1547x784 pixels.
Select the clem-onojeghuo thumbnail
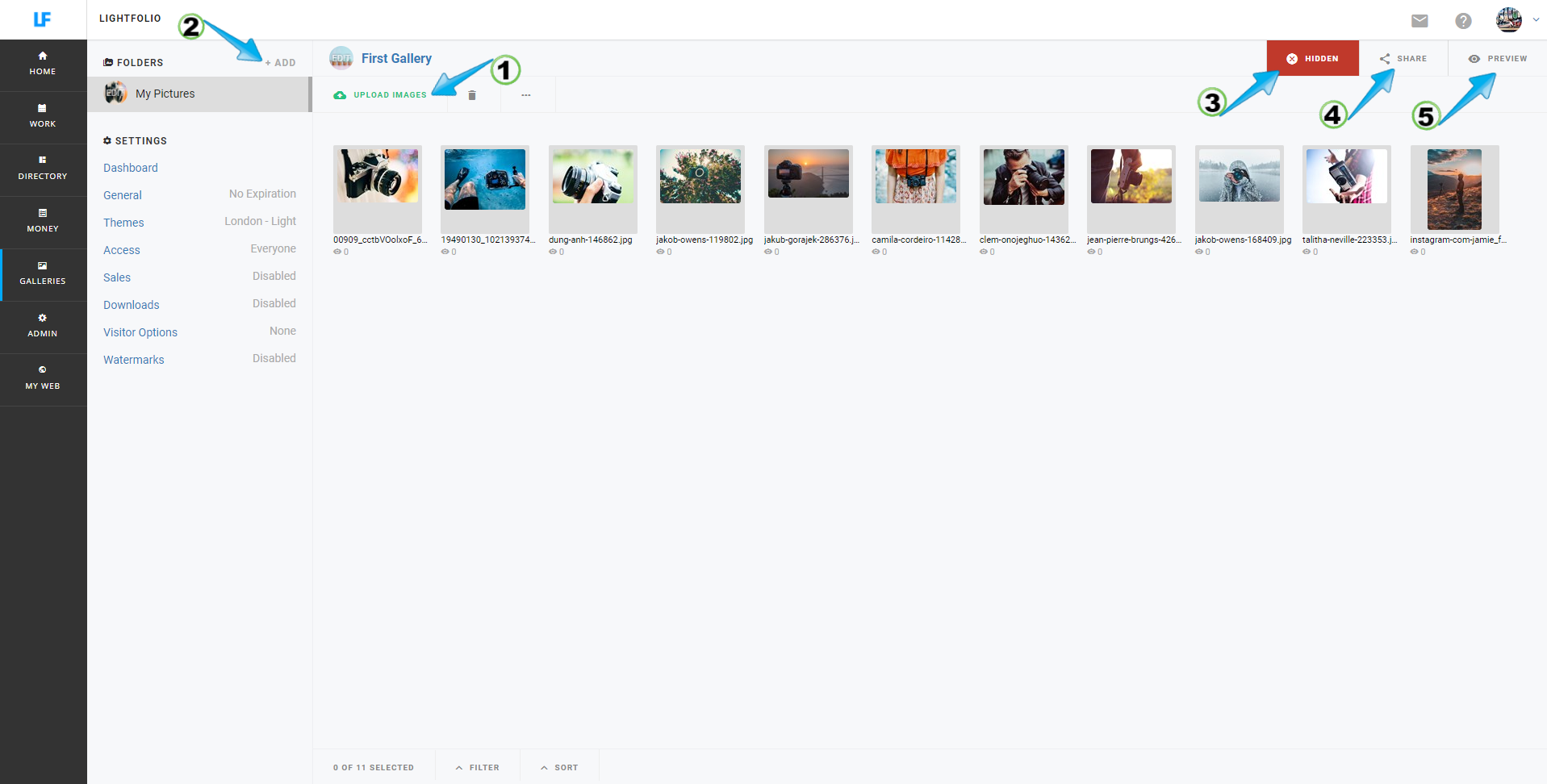[1024, 189]
